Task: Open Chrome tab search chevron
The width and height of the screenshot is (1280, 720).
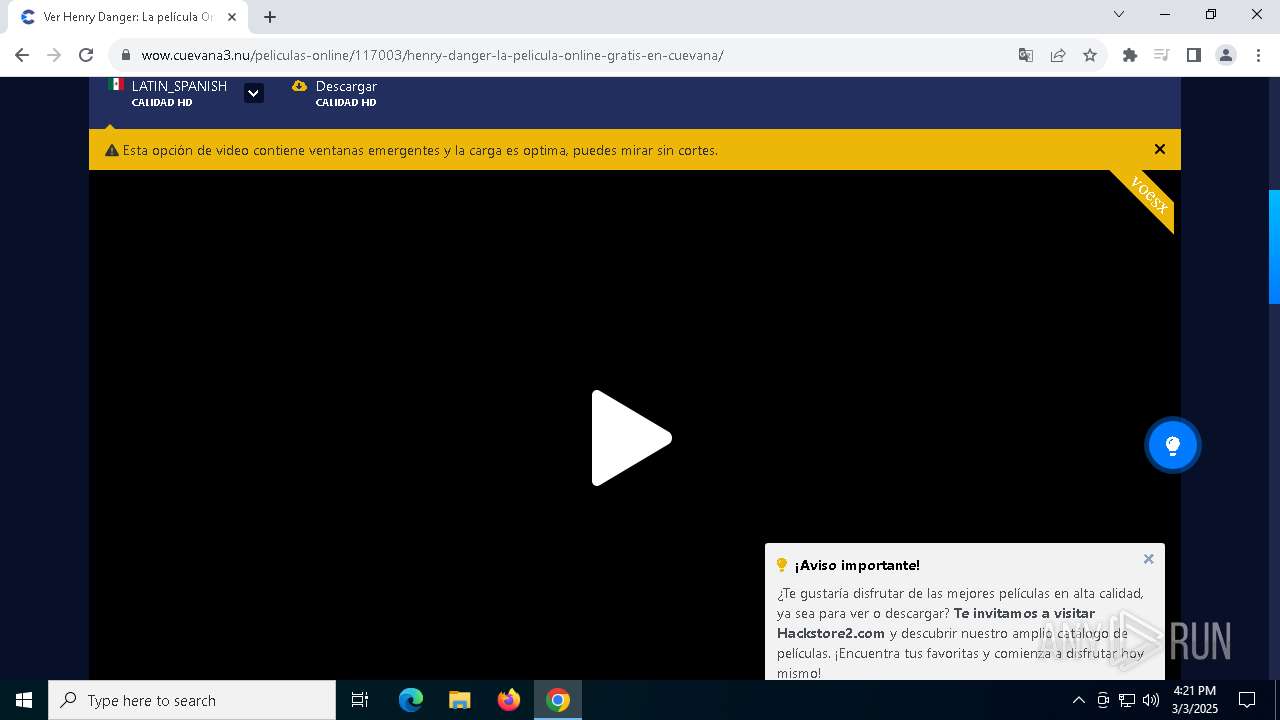Action: pyautogui.click(x=1119, y=14)
